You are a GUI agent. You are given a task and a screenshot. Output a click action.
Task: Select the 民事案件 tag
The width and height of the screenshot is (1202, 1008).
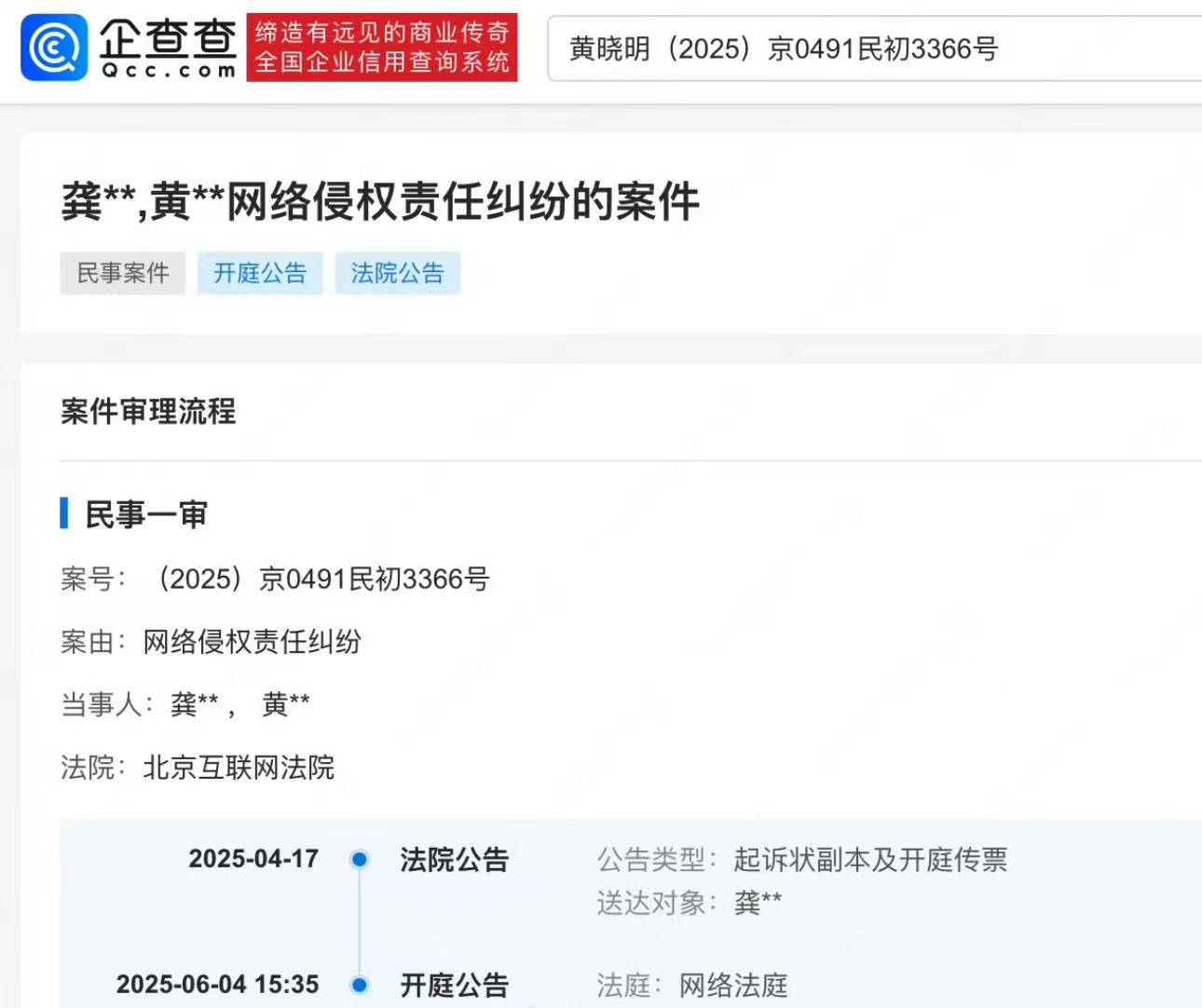(x=122, y=273)
